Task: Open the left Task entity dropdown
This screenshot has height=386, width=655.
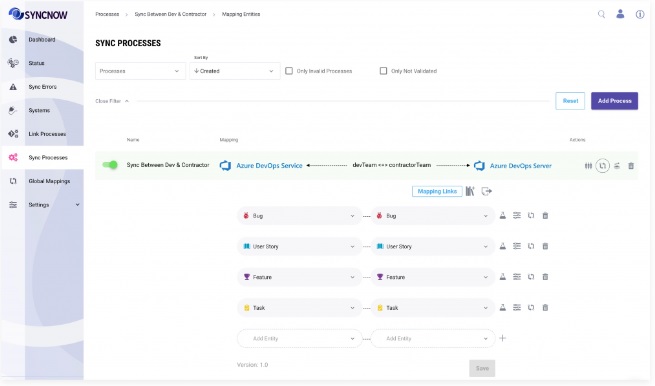Action: [300, 308]
